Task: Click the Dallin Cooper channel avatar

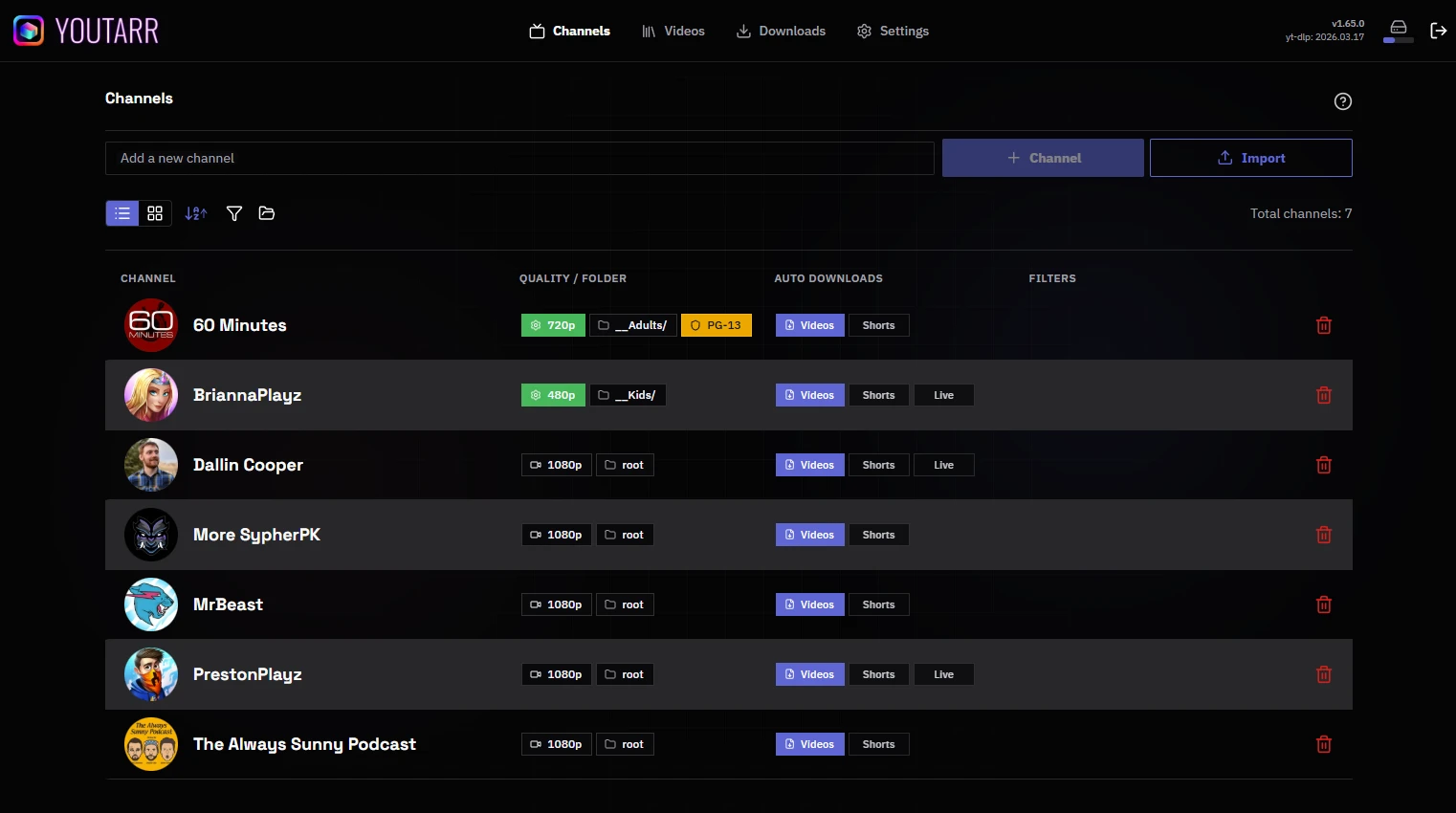Action: [151, 465]
